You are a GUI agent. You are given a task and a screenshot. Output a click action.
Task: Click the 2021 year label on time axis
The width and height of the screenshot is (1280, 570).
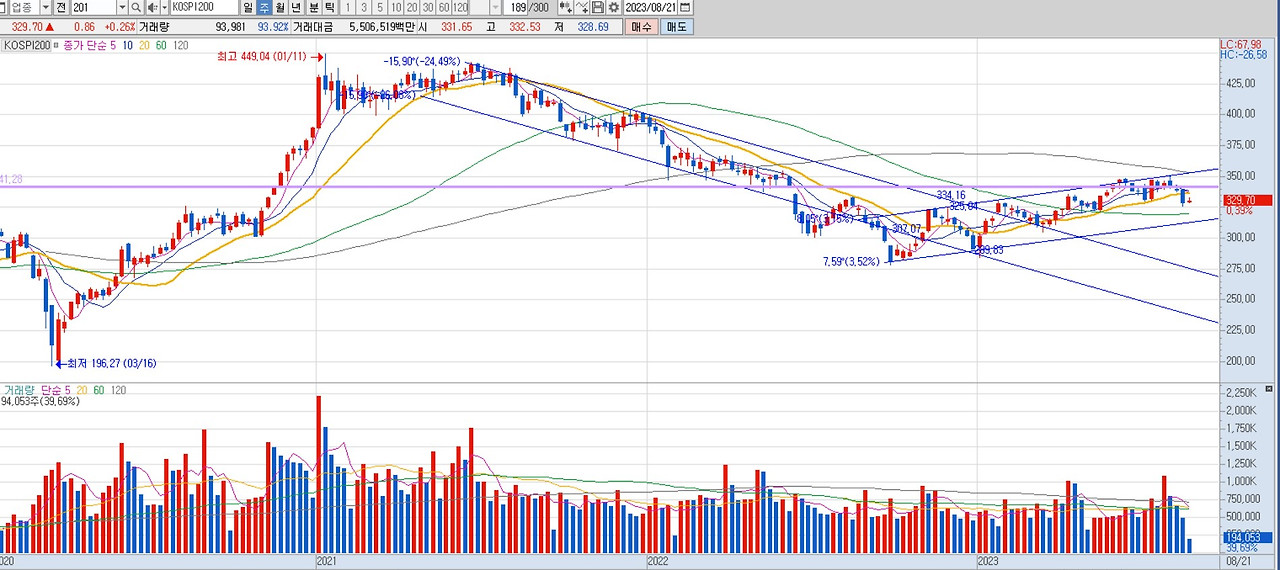coord(328,563)
